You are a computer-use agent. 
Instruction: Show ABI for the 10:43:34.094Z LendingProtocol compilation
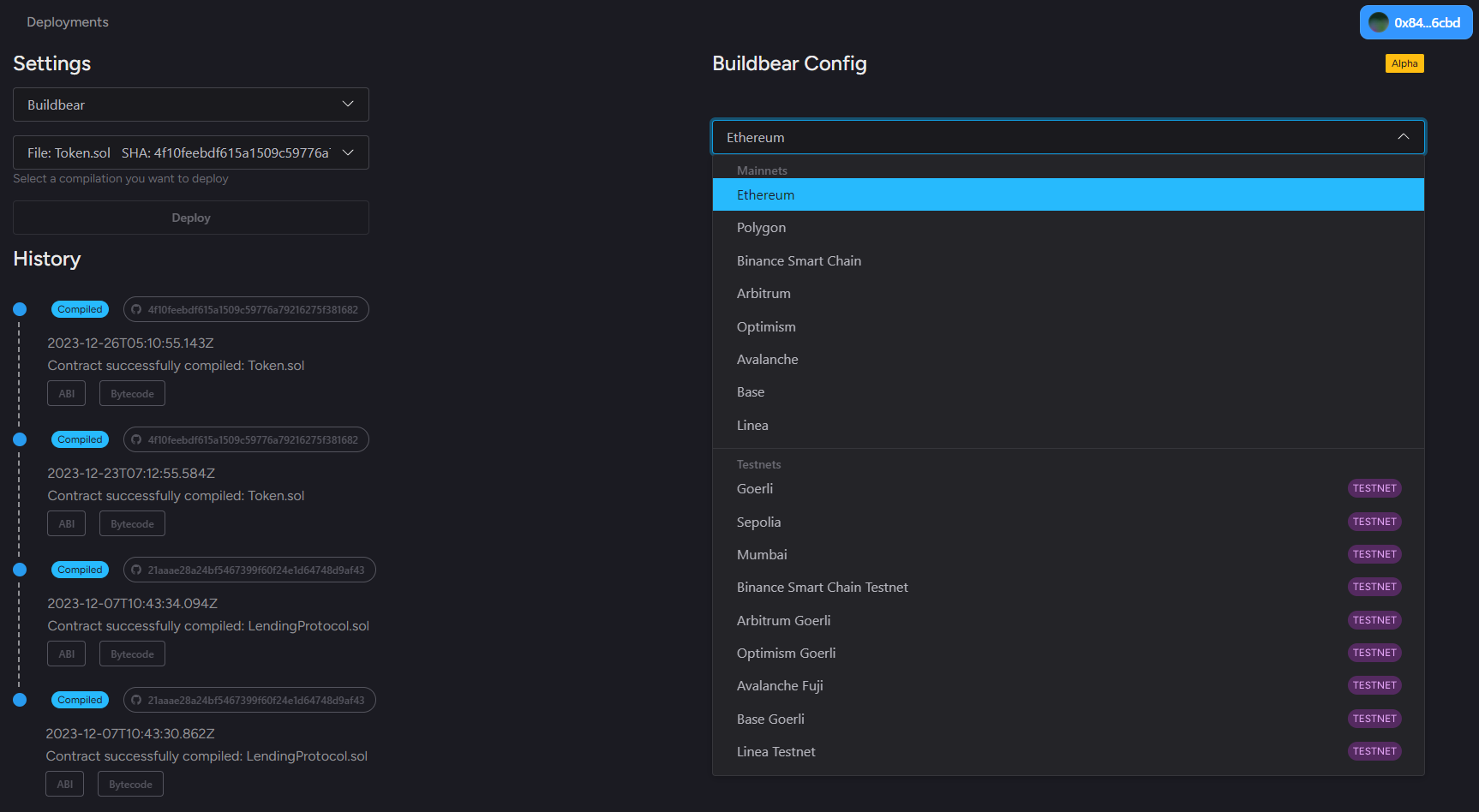tap(67, 654)
